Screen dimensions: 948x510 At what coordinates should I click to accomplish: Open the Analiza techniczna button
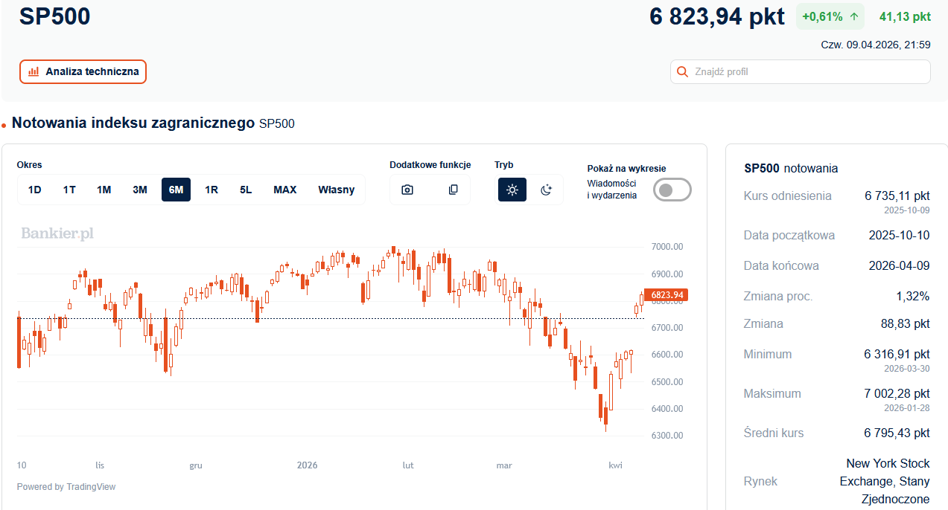(x=83, y=71)
